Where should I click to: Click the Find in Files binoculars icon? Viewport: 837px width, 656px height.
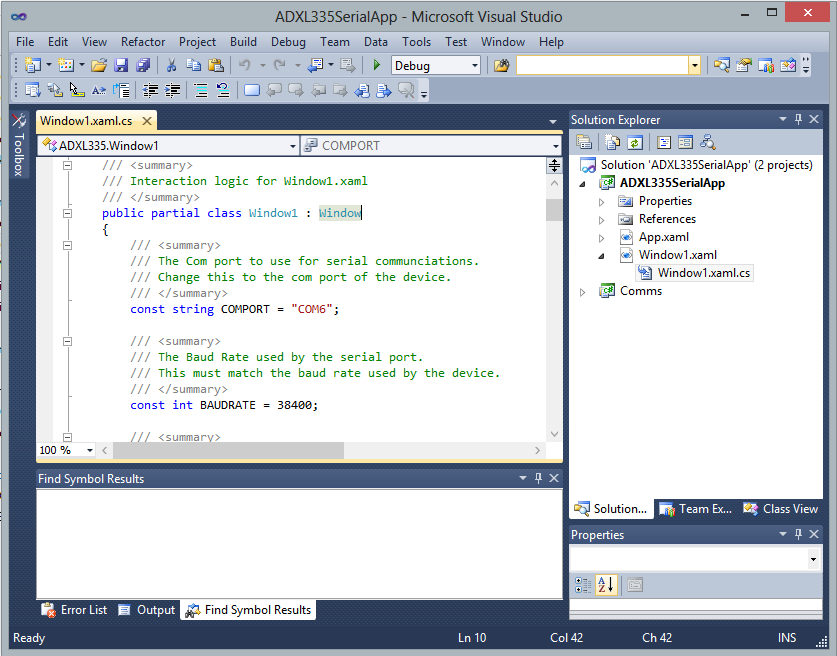[x=501, y=66]
